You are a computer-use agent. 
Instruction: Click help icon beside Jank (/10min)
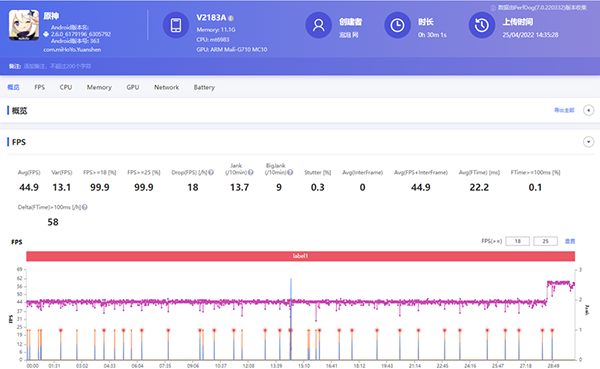point(251,173)
